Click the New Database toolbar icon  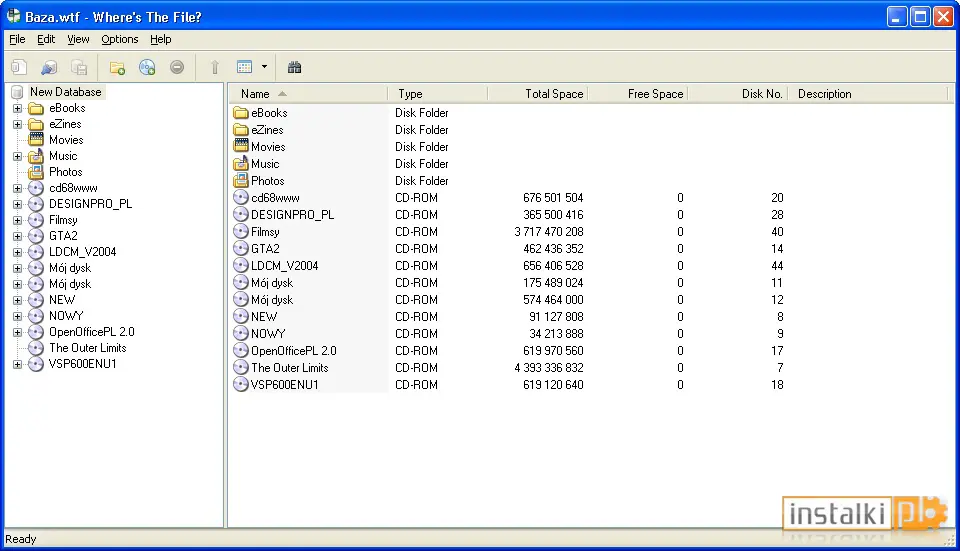(x=19, y=67)
